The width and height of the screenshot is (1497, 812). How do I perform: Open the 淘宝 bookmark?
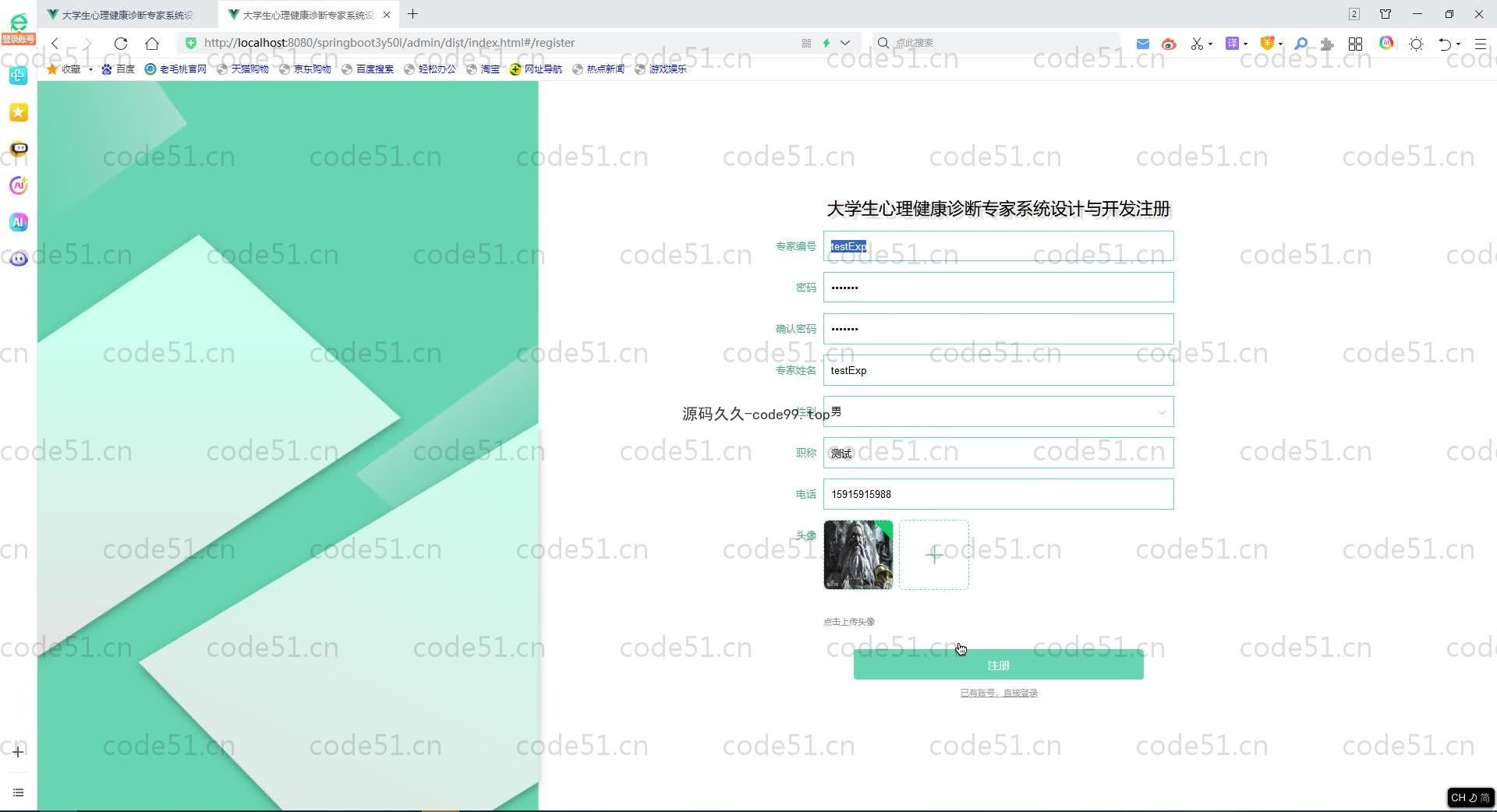tap(483, 69)
